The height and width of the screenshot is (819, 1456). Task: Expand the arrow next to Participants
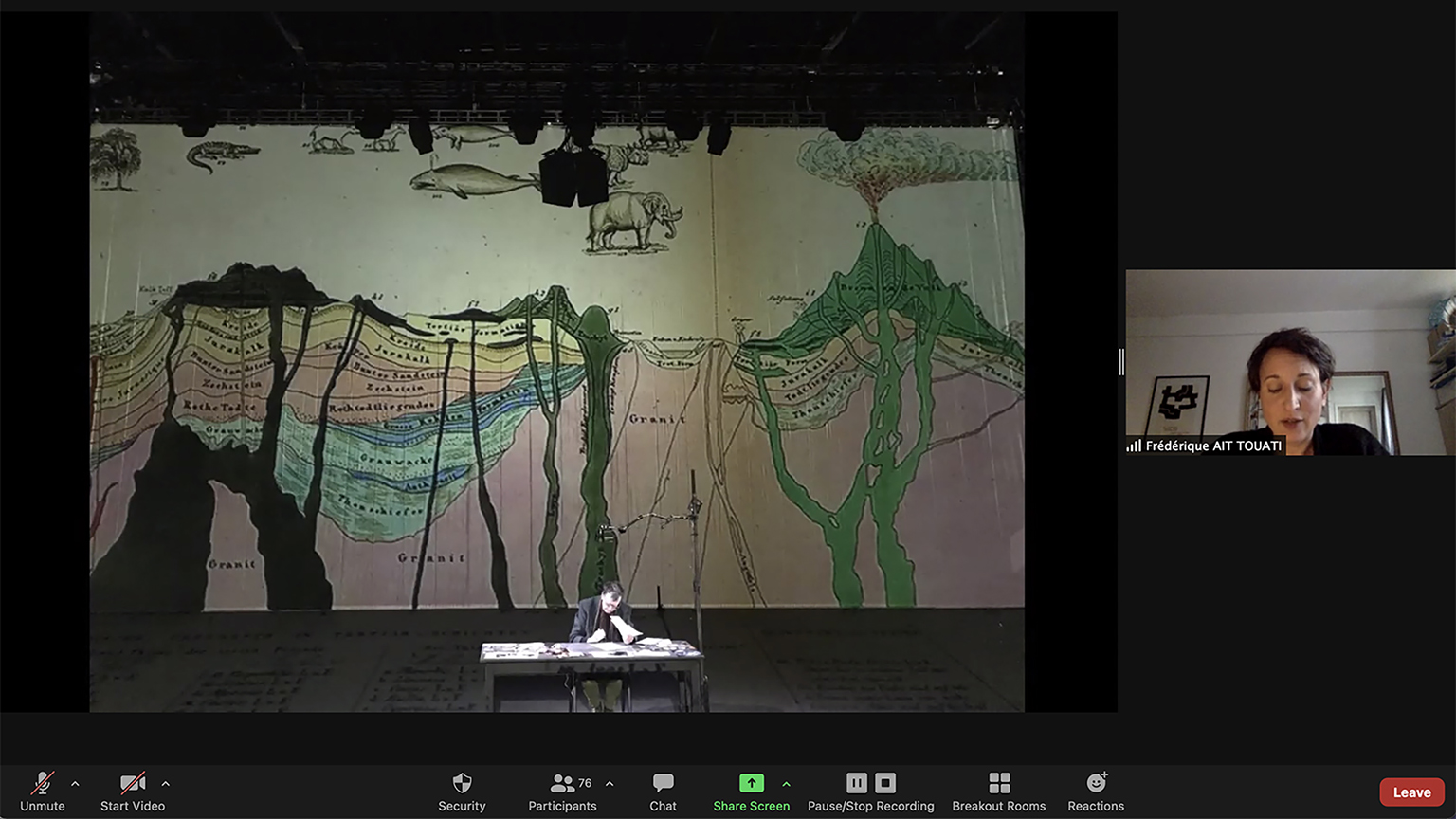(610, 784)
